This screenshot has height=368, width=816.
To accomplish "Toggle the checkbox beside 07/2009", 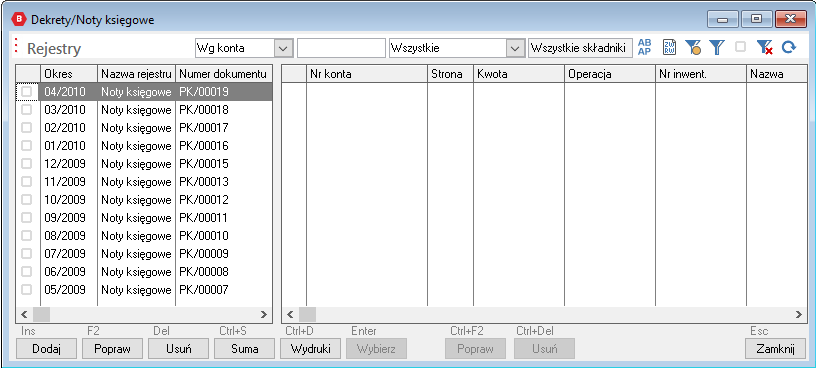I will click(x=27, y=253).
